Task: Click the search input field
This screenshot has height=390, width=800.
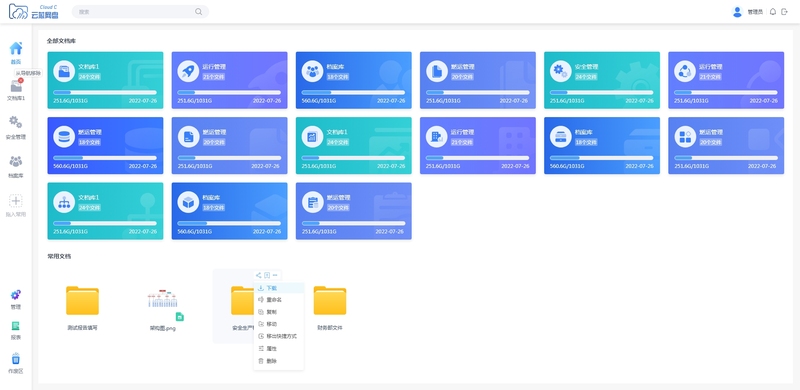Action: point(134,12)
